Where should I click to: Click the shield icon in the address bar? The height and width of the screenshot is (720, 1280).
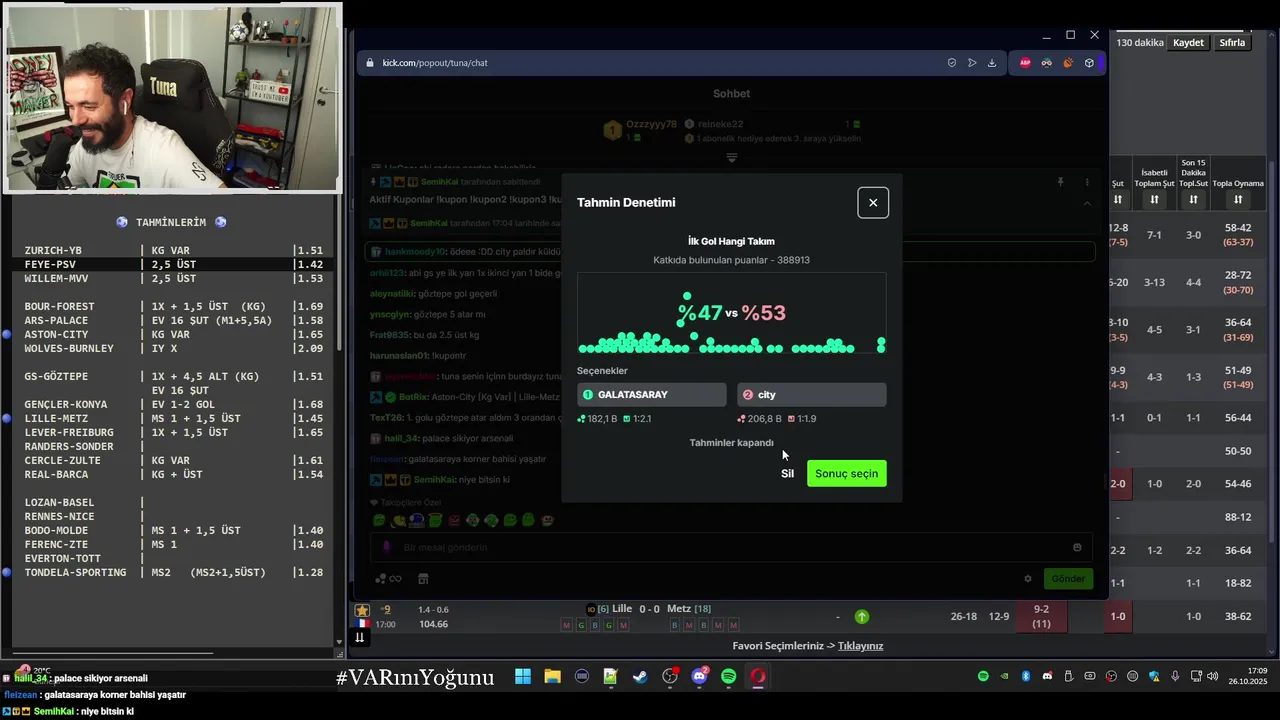(951, 63)
